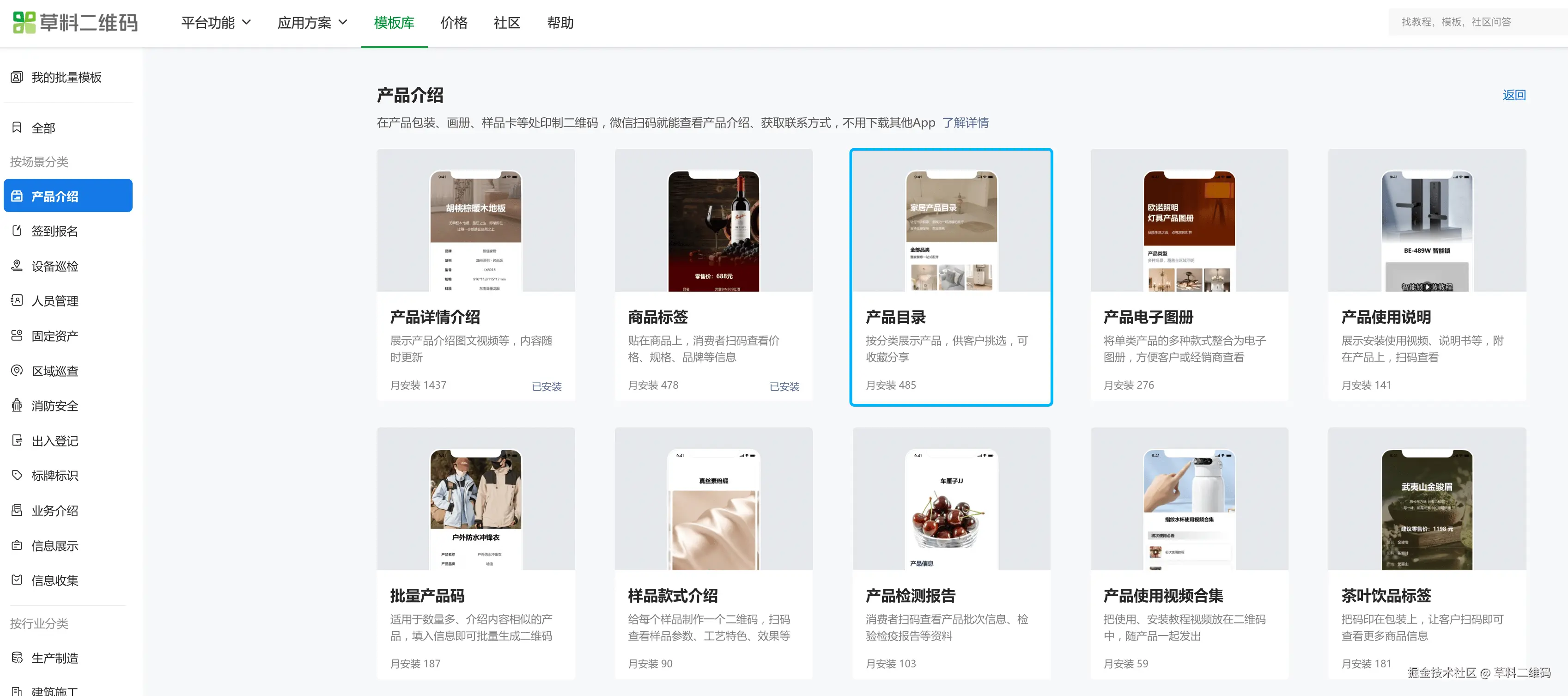Open the 价格 menu item
The image size is (1568, 696).
[454, 23]
